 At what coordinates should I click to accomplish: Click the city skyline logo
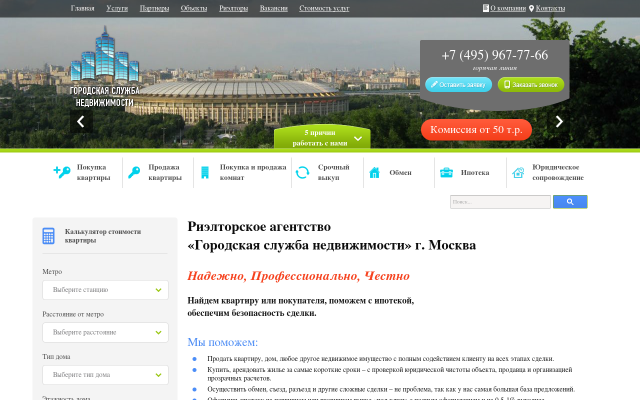tap(104, 67)
